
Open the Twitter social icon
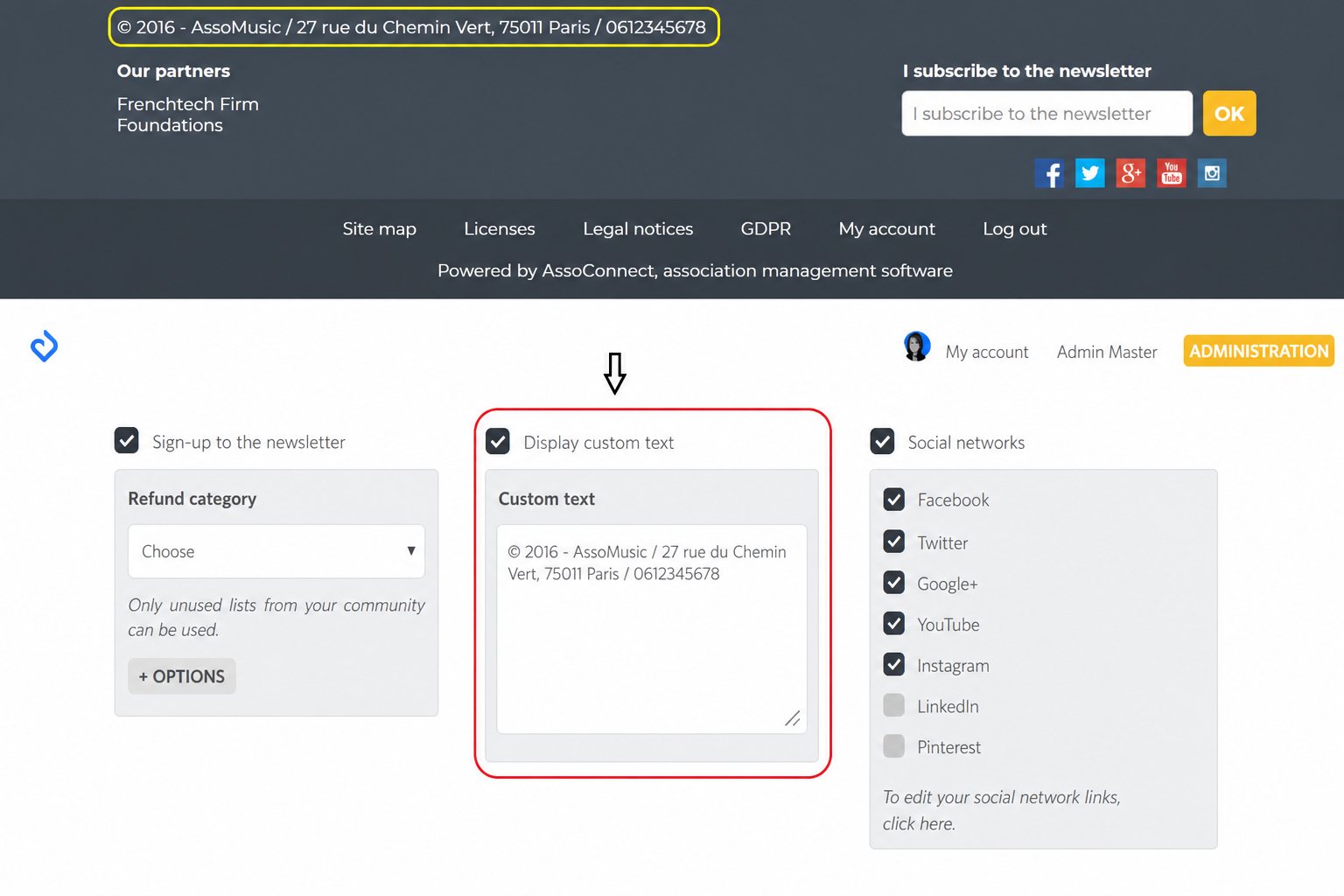[x=1089, y=173]
